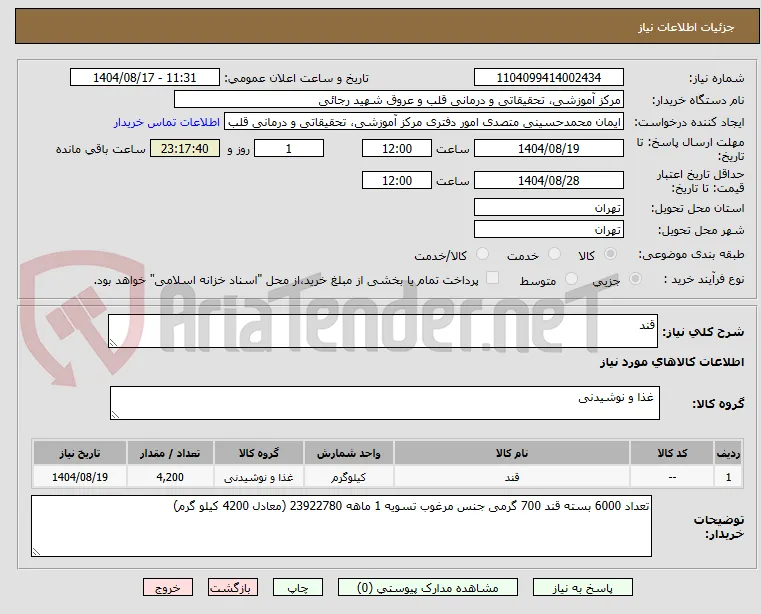761x614 pixels.
Task: Click the price validity time 12:00 field
Action: click(397, 181)
